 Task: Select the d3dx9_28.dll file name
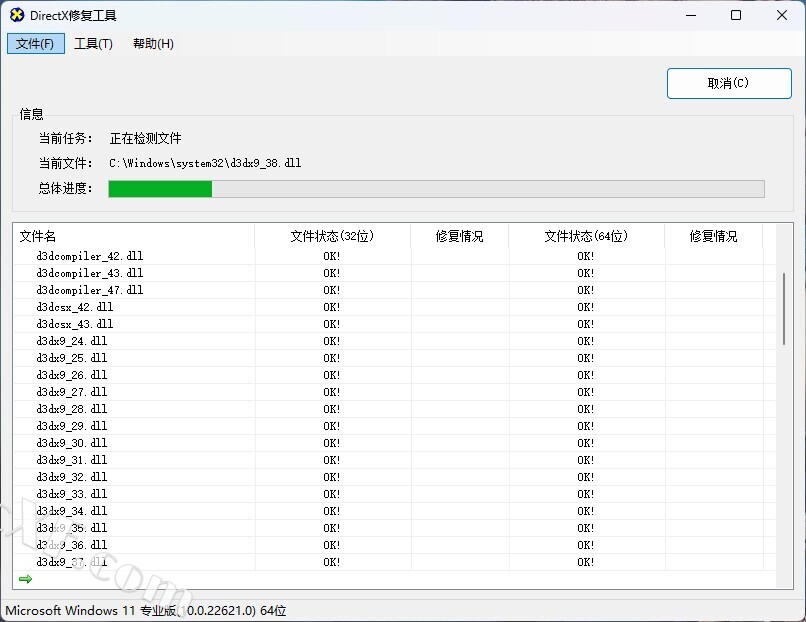(72, 409)
